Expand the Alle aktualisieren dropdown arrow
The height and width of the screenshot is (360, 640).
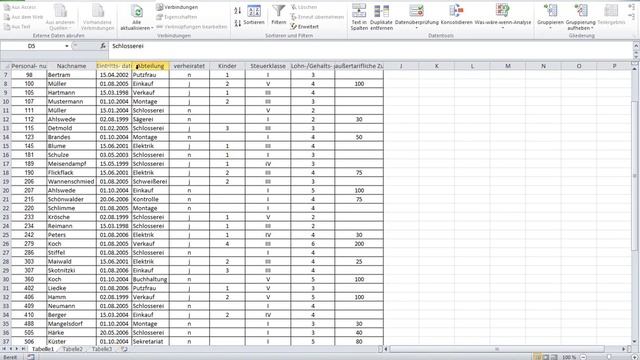point(152,28)
